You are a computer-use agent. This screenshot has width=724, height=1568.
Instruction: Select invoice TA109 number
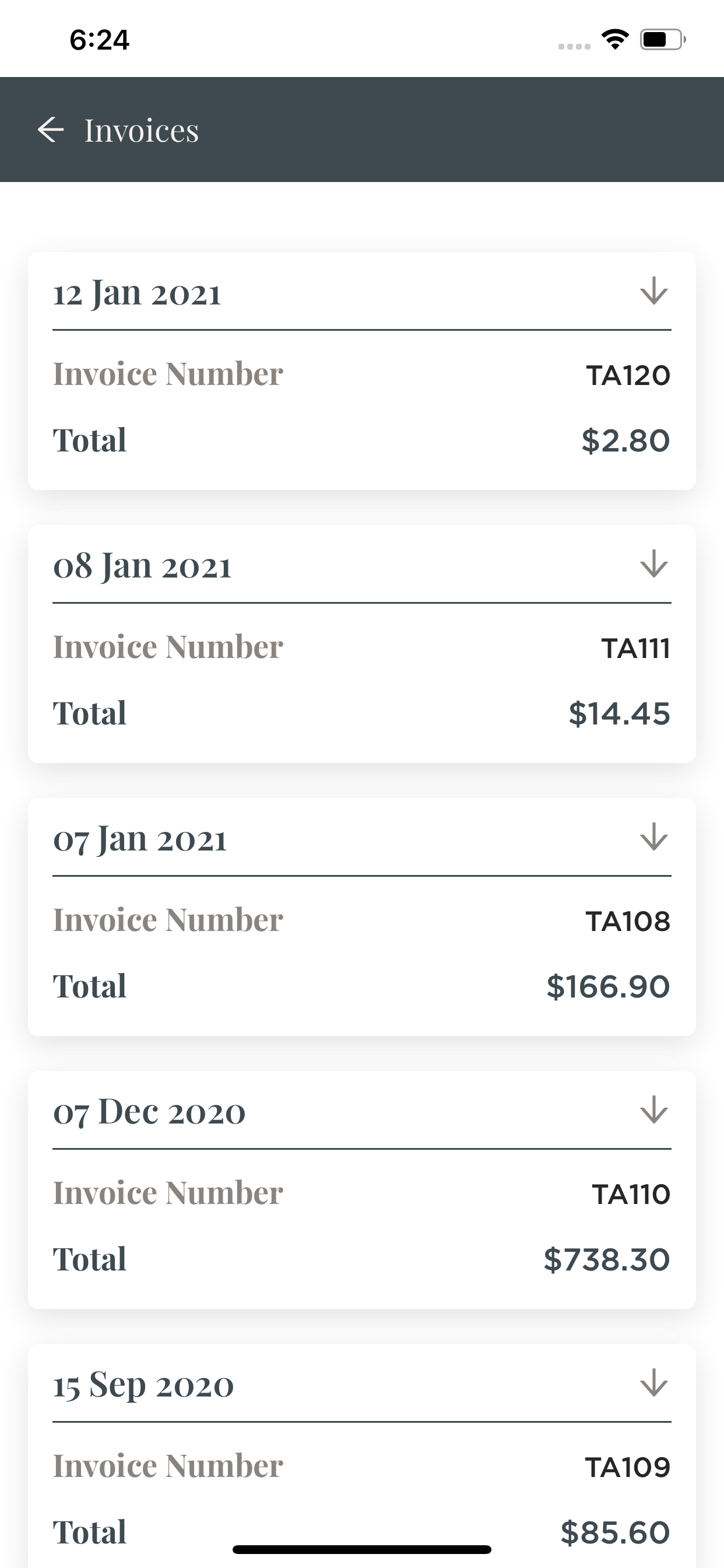coord(628,1468)
